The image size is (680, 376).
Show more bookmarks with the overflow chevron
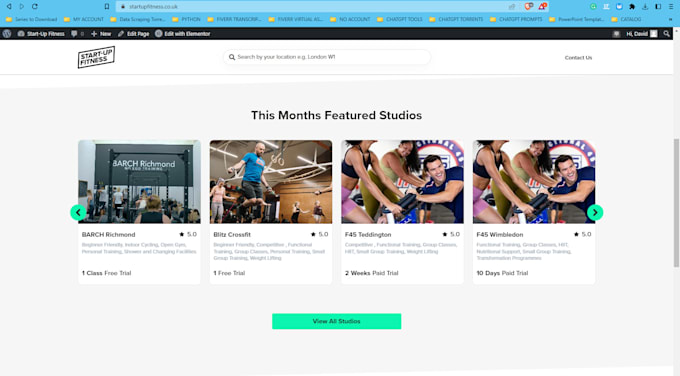coord(670,20)
